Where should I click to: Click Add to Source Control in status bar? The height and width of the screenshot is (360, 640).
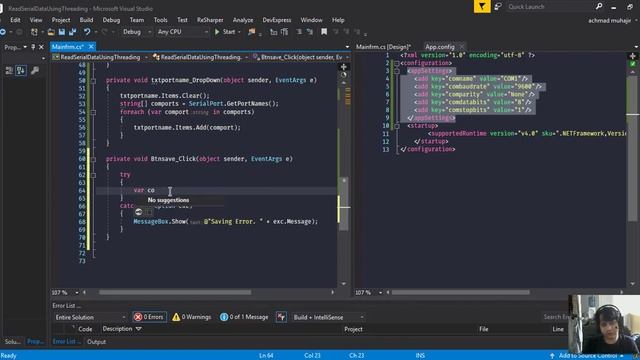[x=587, y=356]
